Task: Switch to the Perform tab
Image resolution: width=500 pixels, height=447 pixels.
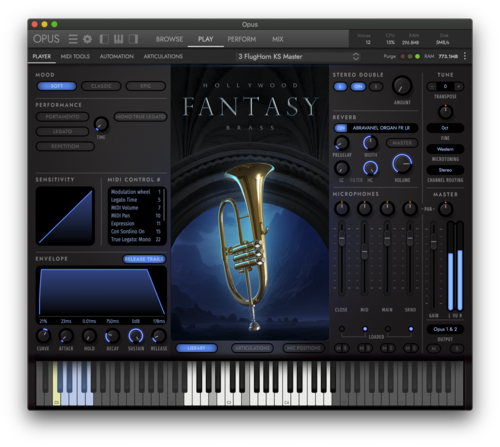Action: [242, 39]
